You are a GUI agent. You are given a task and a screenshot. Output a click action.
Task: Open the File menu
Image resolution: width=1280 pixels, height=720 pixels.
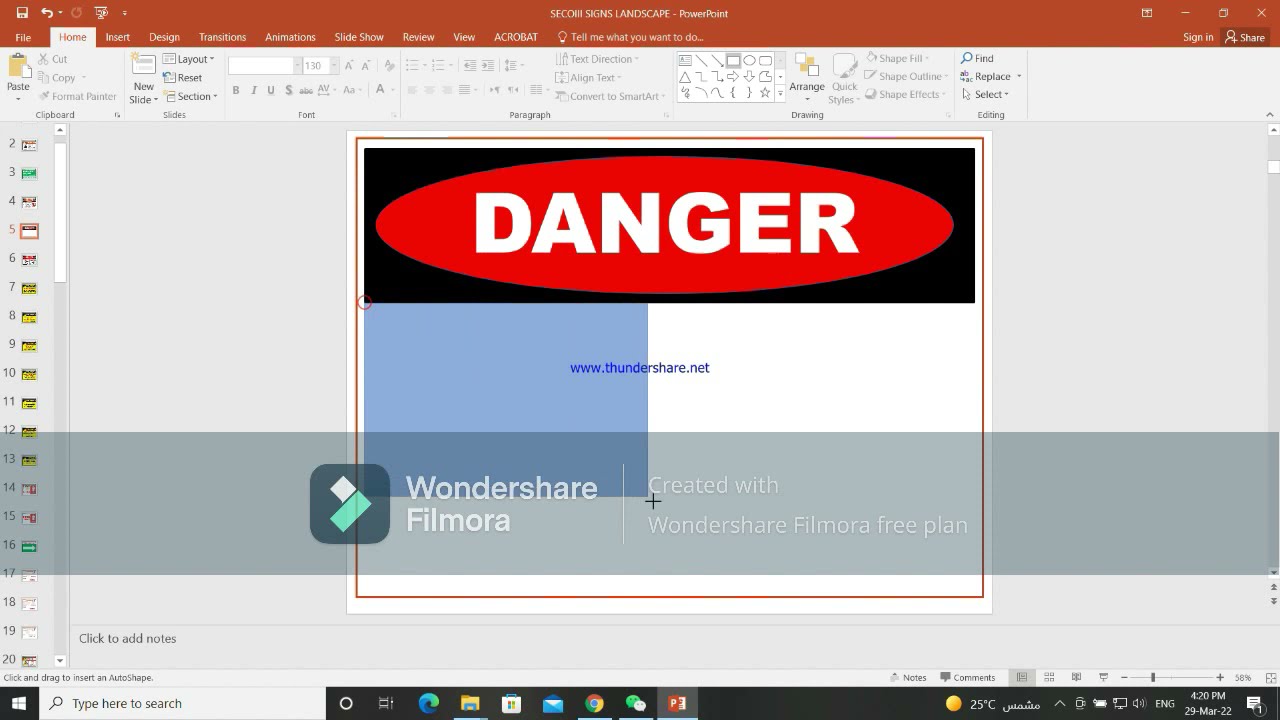click(x=23, y=37)
